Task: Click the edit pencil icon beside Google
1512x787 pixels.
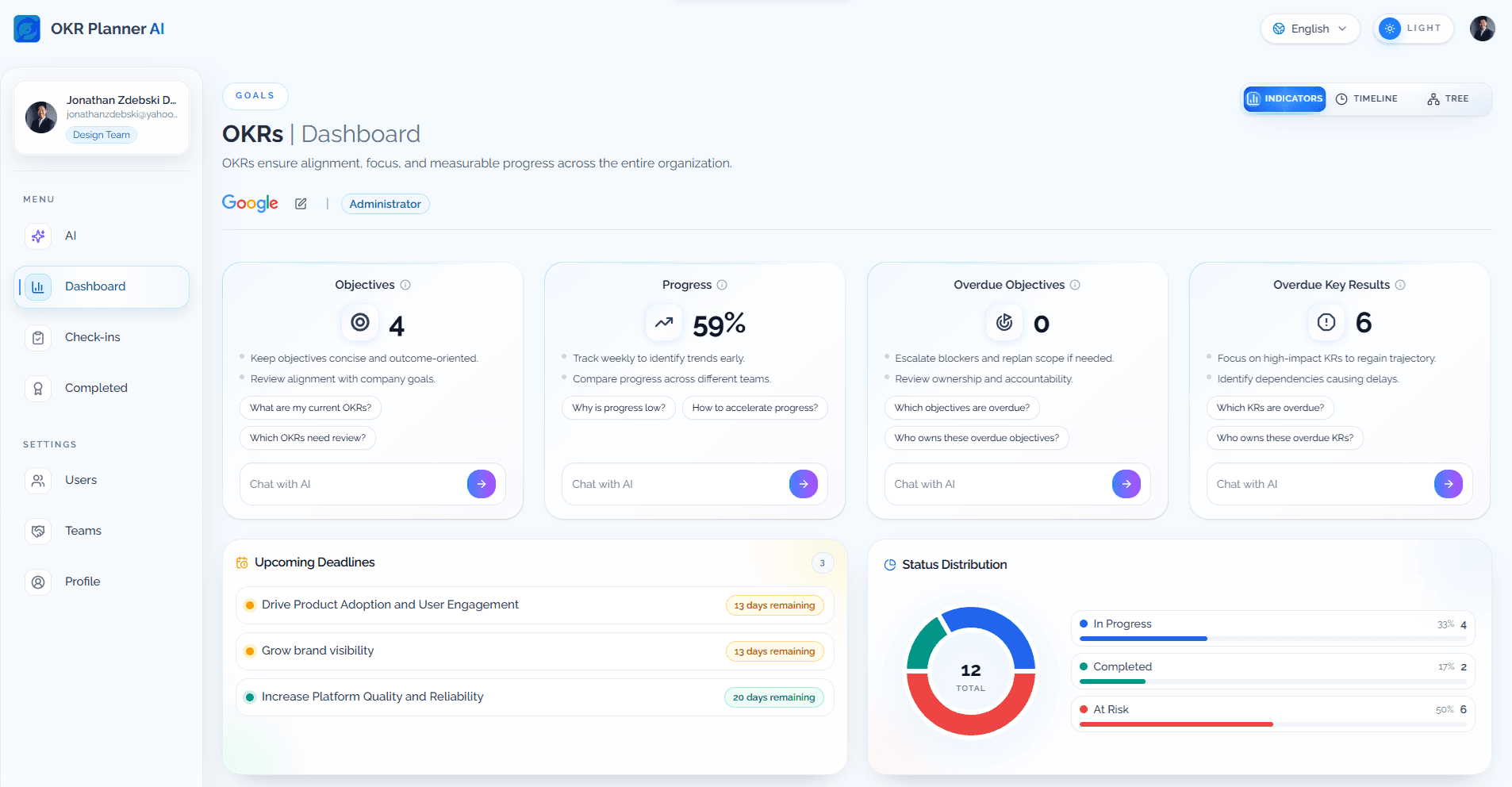Action: [301, 204]
